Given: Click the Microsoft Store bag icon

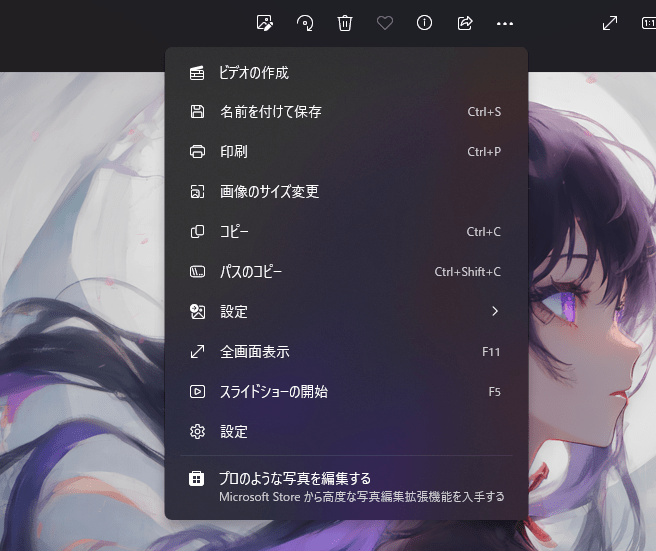Looking at the screenshot, I should [197, 478].
